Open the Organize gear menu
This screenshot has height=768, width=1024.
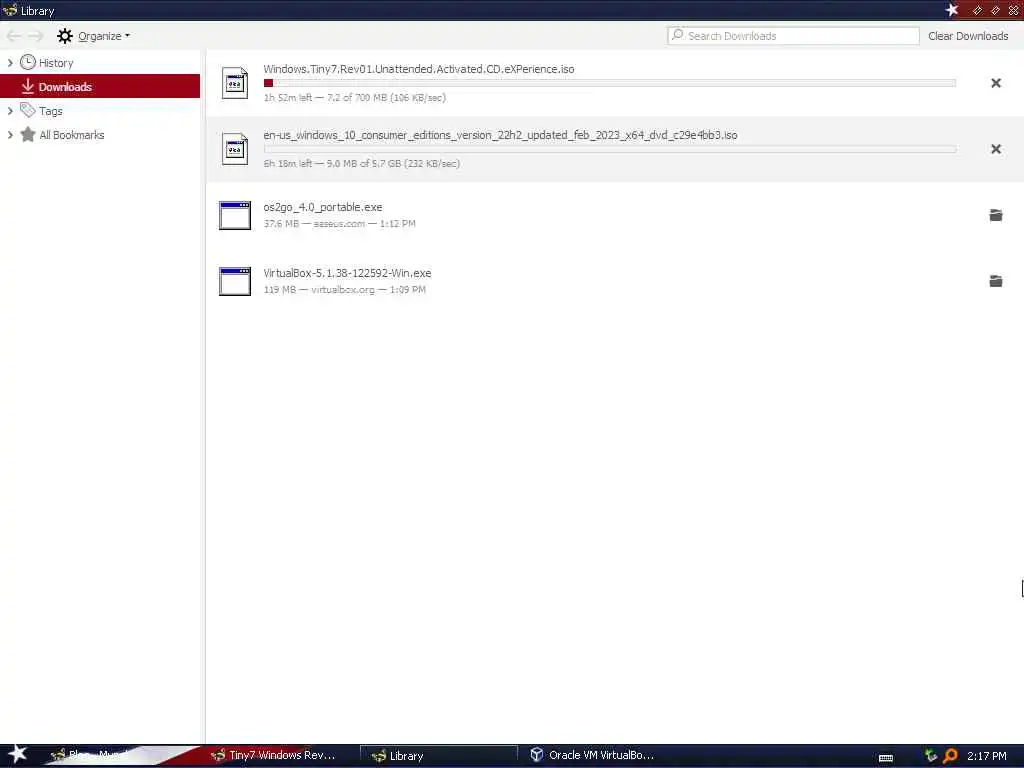[x=93, y=36]
